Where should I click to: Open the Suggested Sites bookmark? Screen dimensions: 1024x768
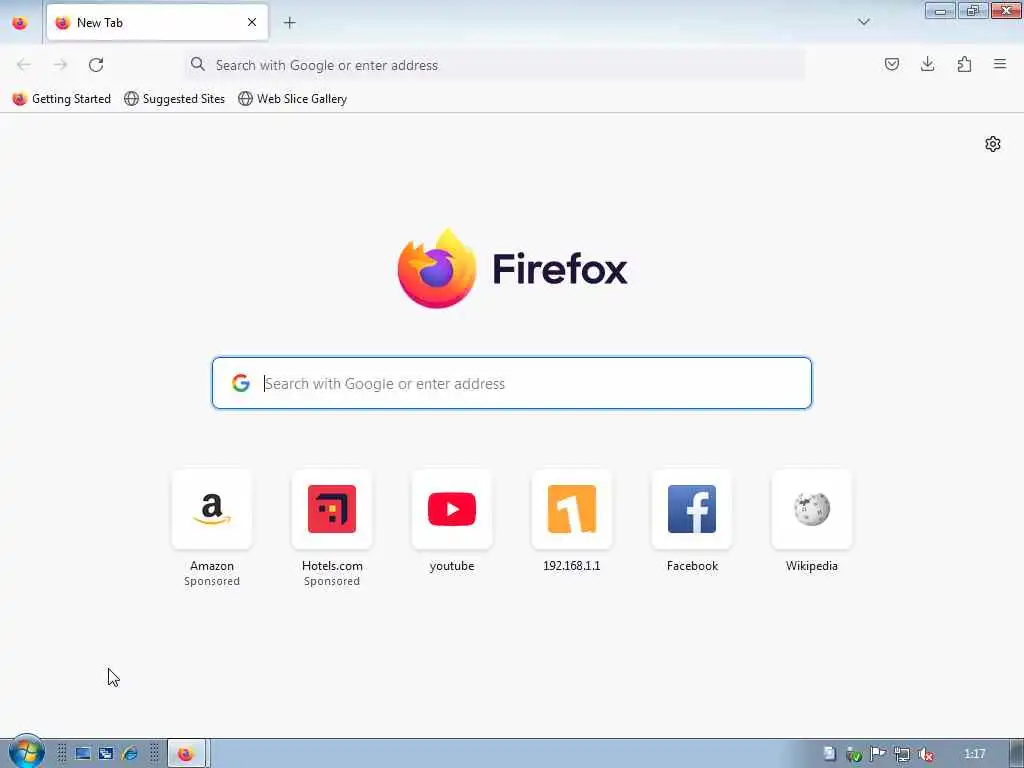[x=174, y=99]
